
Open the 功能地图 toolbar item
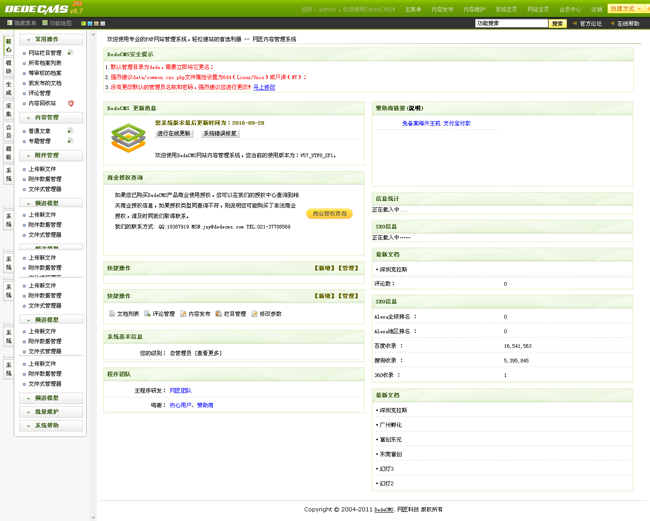pos(57,23)
